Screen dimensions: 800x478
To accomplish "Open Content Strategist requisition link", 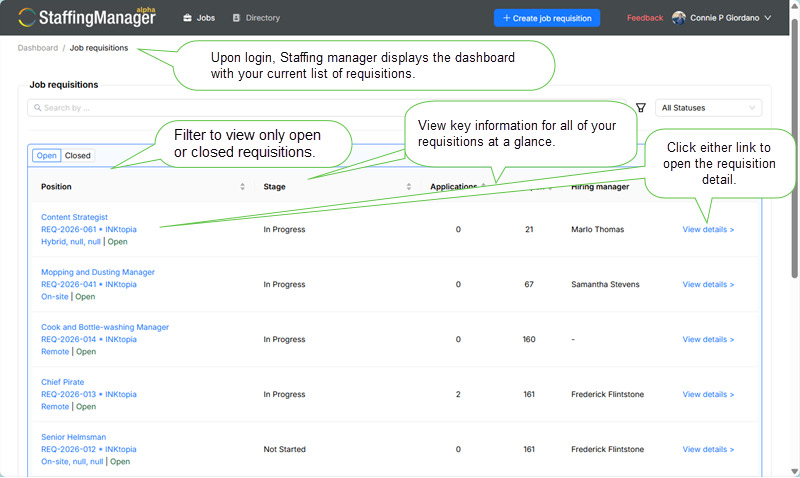I will click(x=74, y=217).
